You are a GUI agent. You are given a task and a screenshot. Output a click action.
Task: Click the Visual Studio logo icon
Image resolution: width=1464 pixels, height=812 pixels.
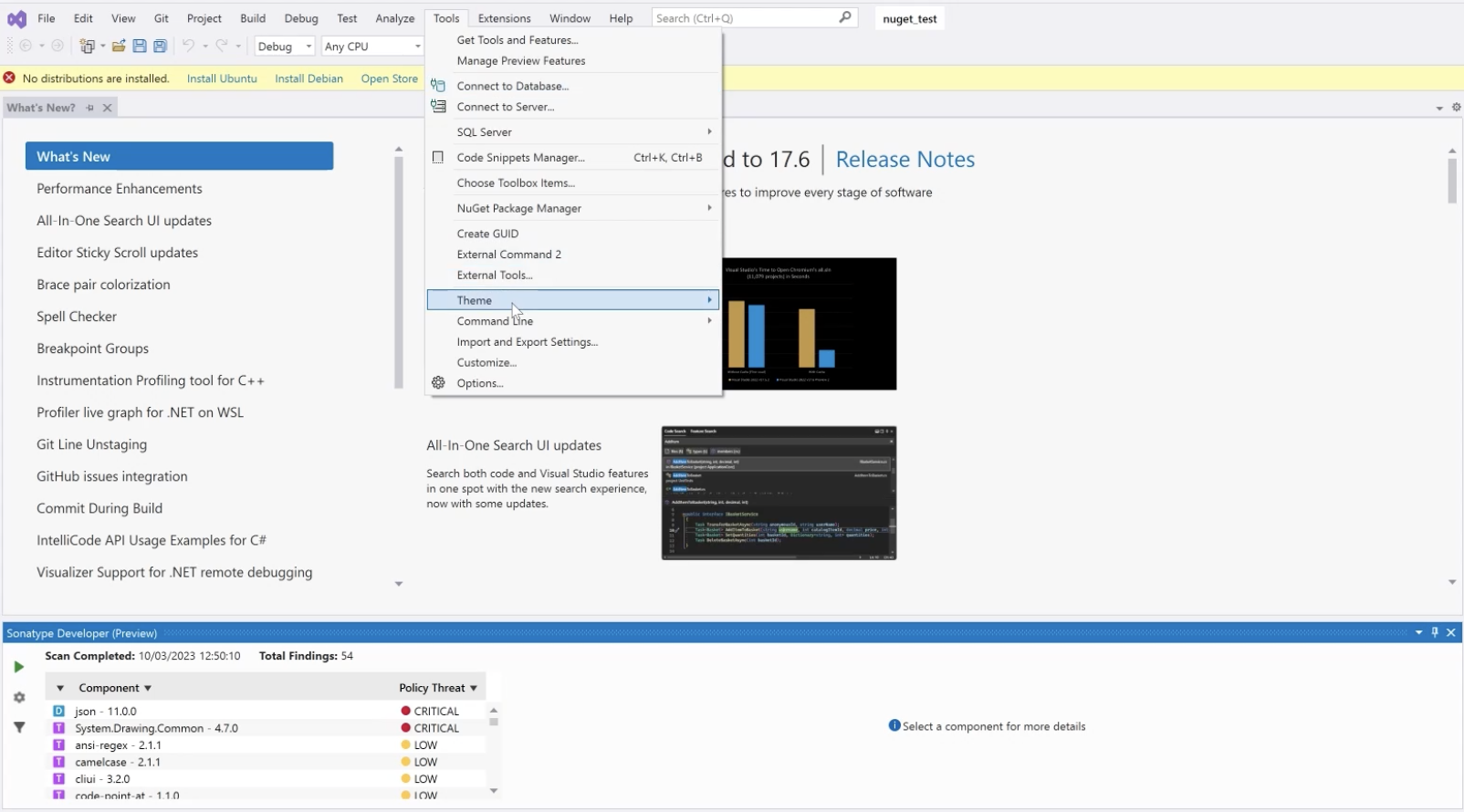click(17, 18)
